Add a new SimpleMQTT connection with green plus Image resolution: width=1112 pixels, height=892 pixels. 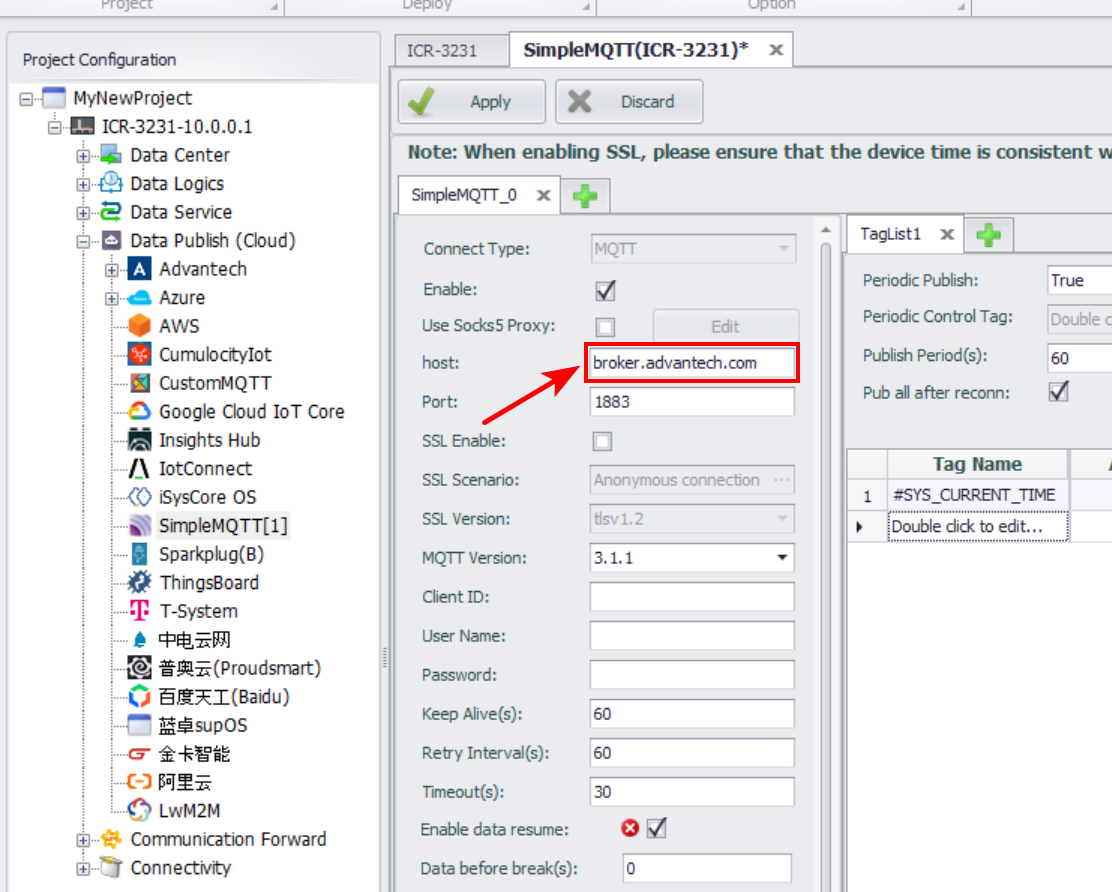[585, 196]
